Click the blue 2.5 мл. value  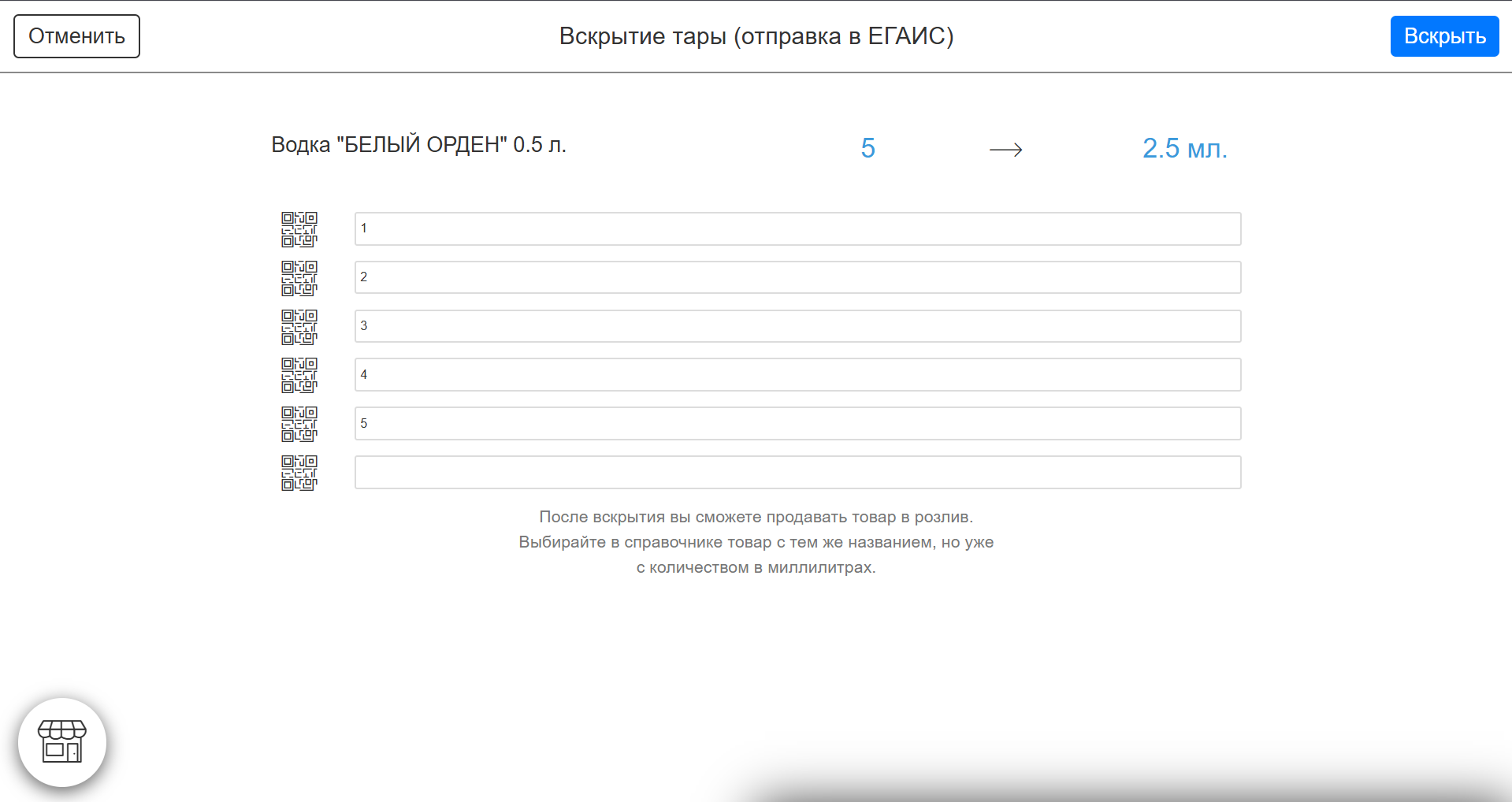(1185, 148)
